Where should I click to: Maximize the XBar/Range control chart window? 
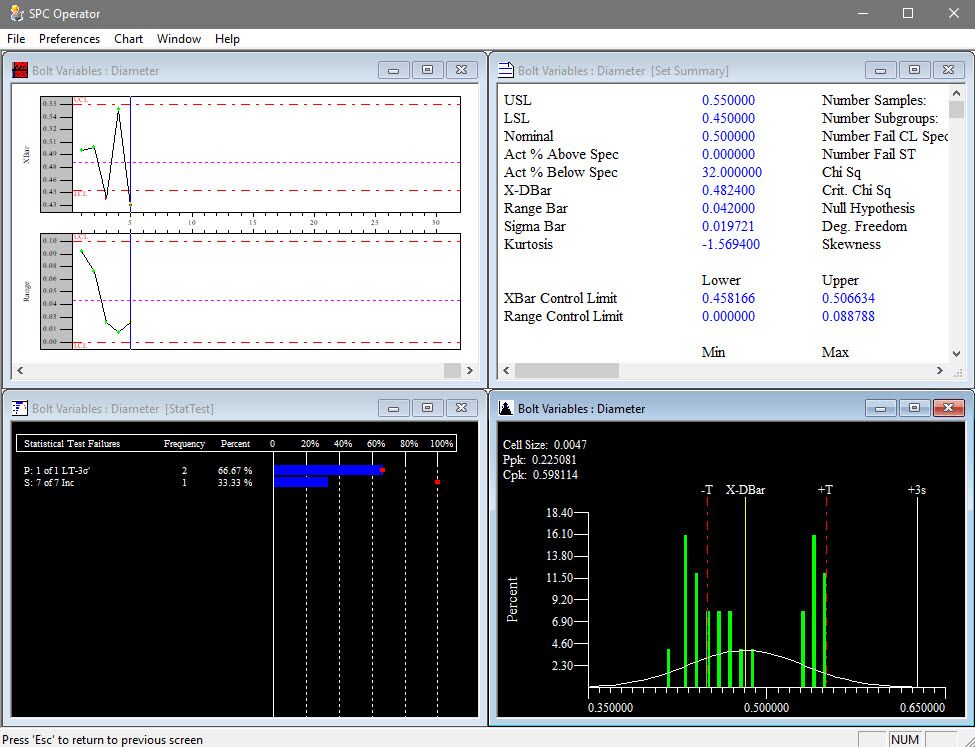coord(427,70)
